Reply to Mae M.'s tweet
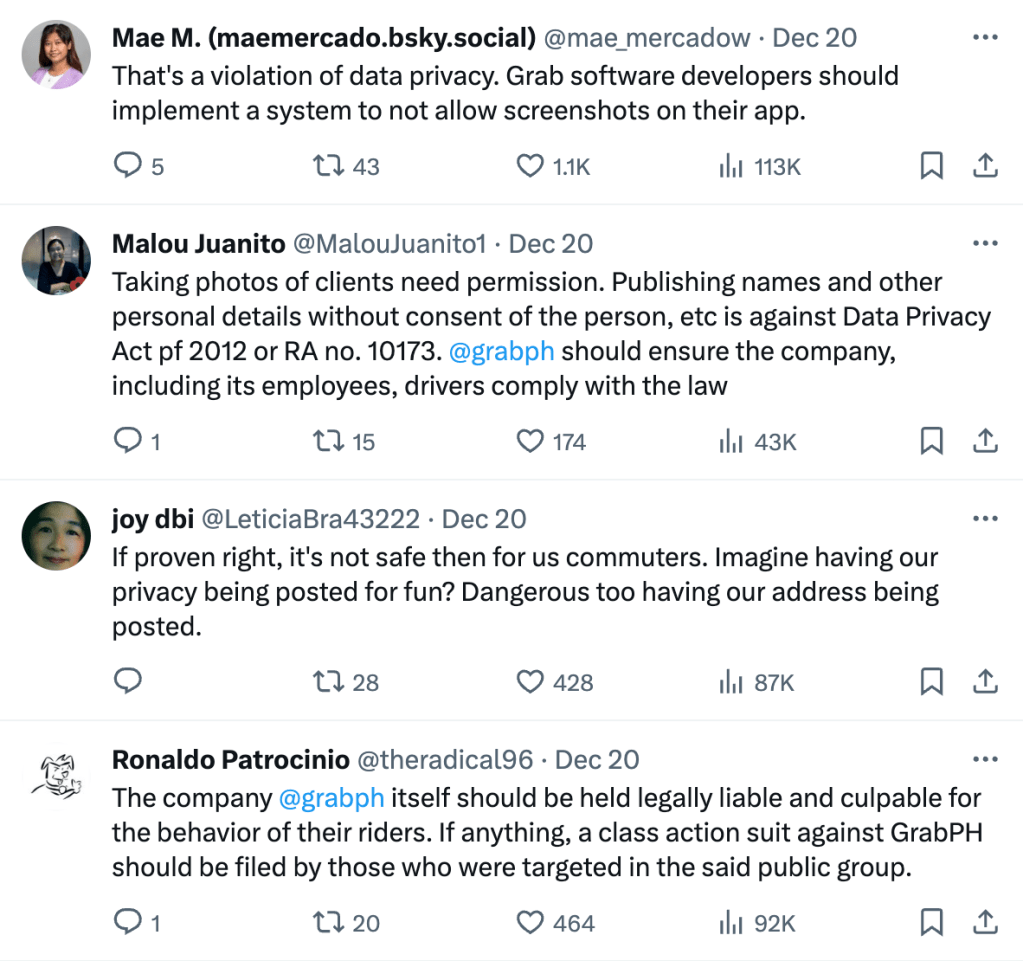 click(x=128, y=166)
